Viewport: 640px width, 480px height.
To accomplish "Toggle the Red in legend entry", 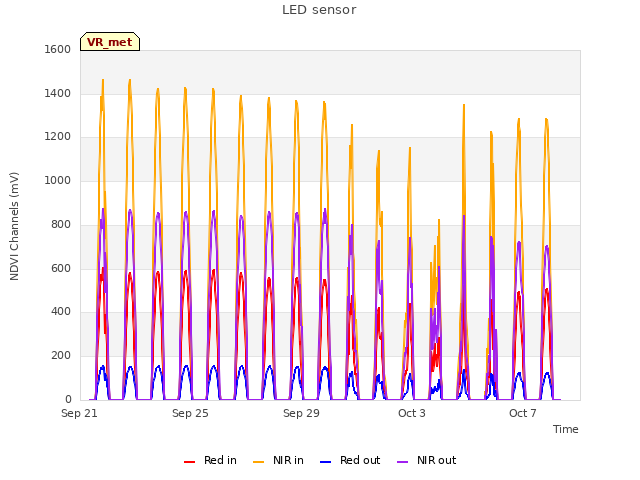I will tap(210, 460).
